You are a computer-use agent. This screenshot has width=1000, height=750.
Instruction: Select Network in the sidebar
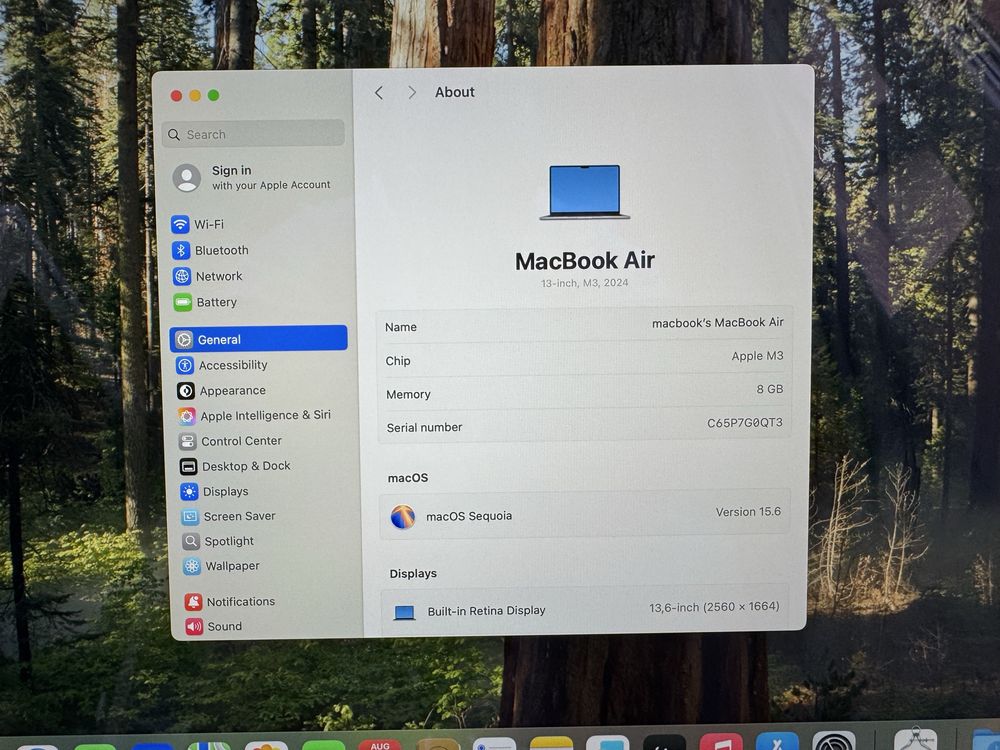(208, 276)
